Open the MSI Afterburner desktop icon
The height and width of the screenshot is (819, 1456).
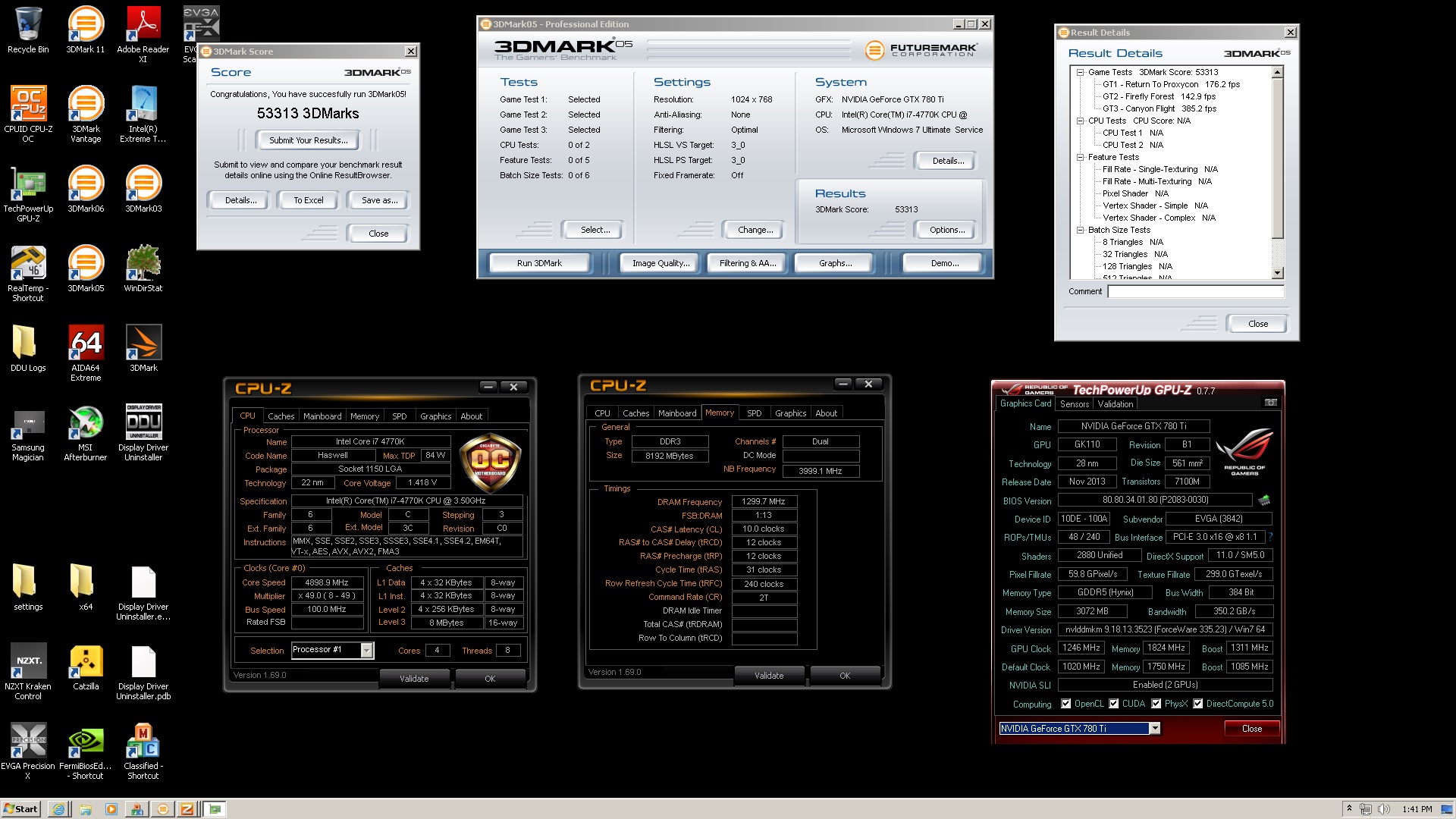tap(86, 432)
